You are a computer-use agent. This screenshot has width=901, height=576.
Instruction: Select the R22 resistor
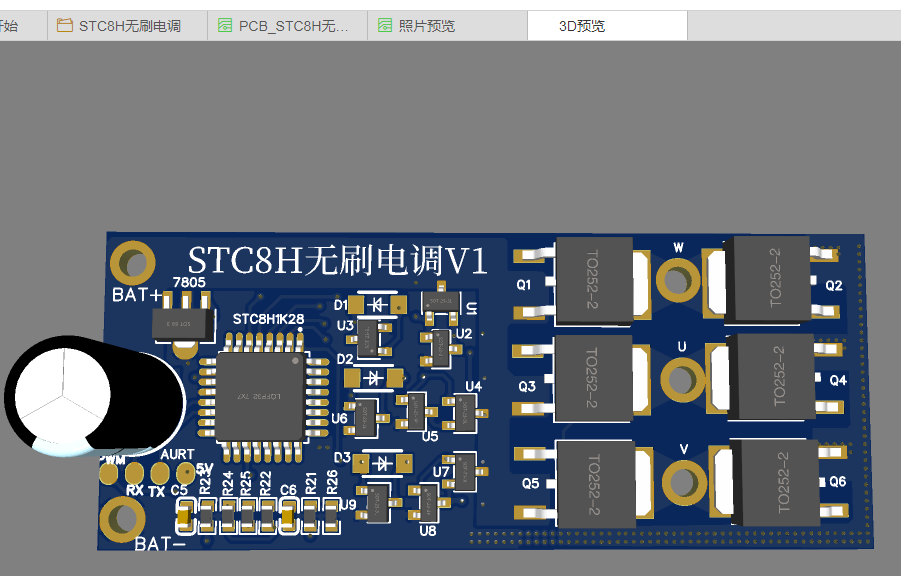[x=268, y=517]
